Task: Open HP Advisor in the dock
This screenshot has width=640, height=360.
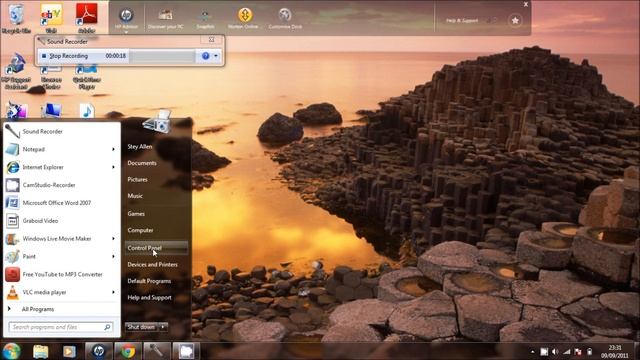Action: (x=126, y=19)
